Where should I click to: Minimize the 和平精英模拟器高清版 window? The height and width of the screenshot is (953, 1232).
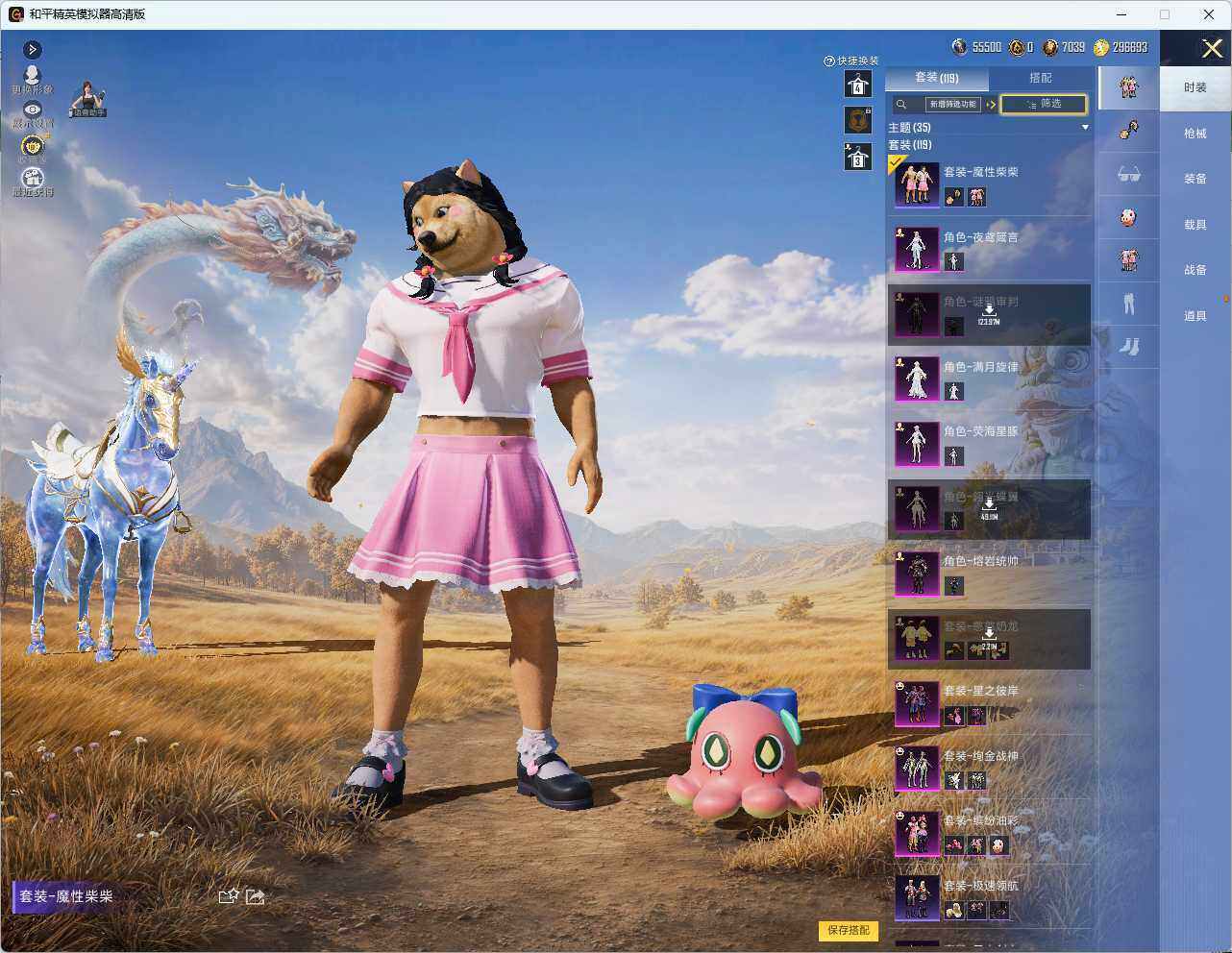(1122, 14)
